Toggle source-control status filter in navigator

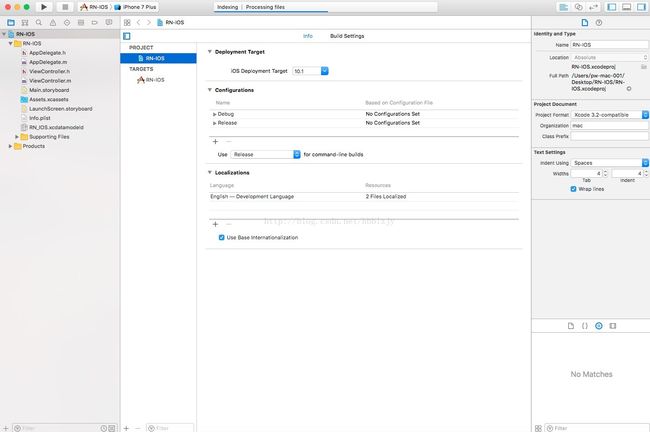112,428
